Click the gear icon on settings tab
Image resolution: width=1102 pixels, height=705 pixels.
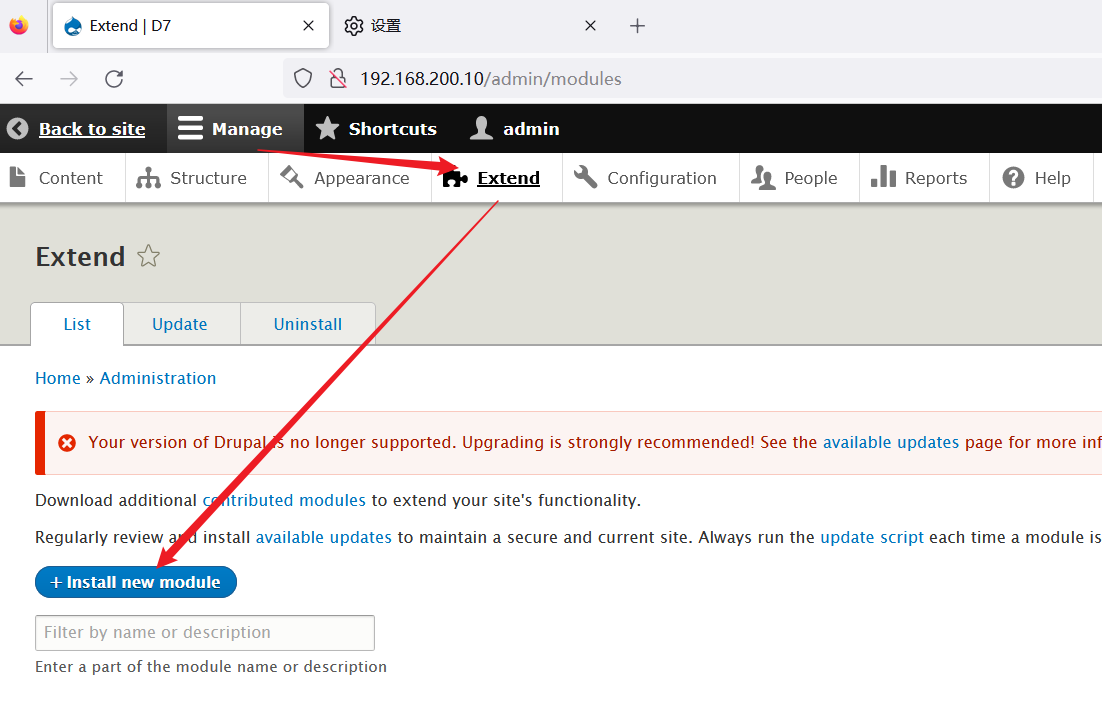pos(354,26)
